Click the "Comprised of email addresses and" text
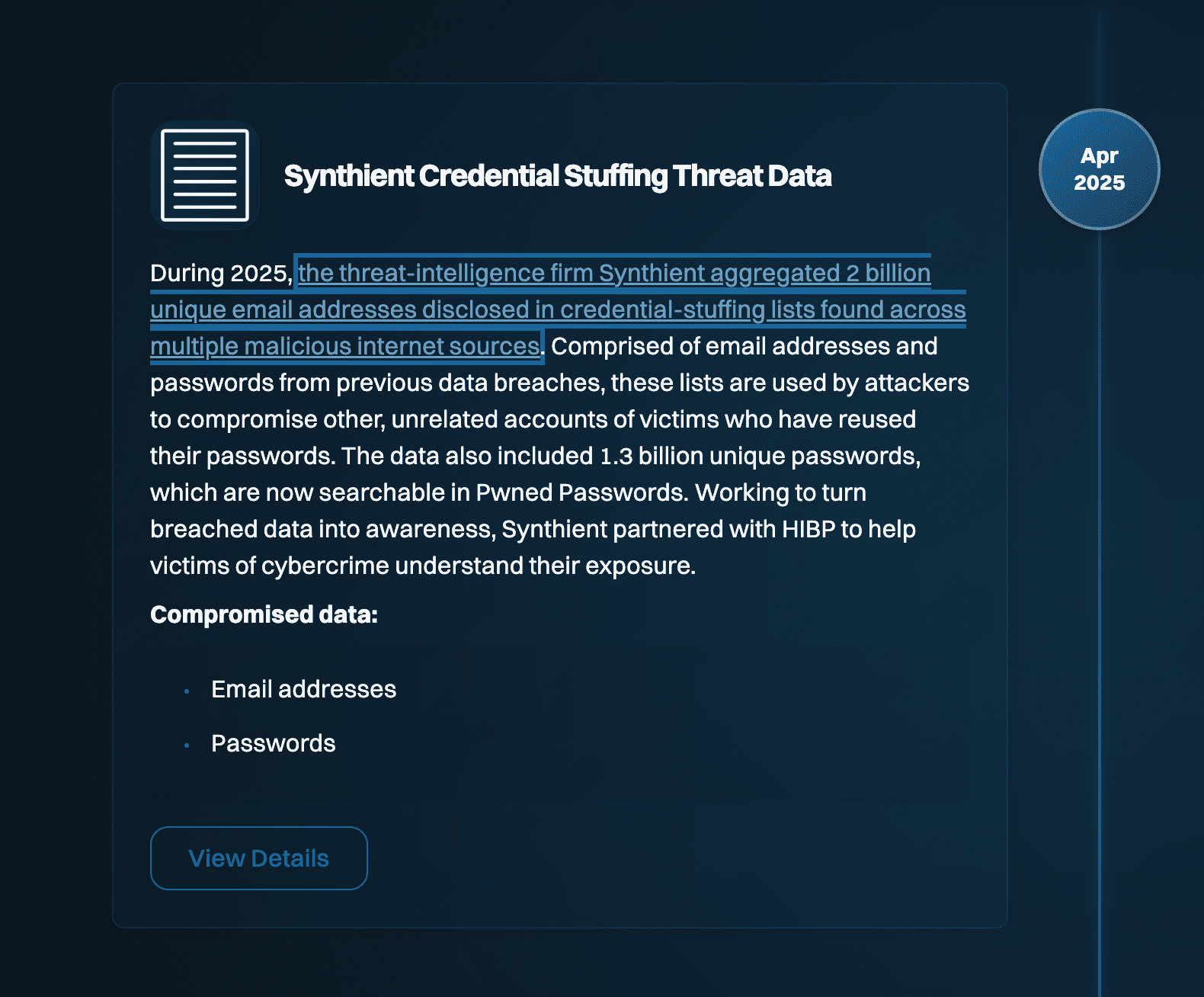Viewport: 1204px width, 997px height. coord(744,347)
